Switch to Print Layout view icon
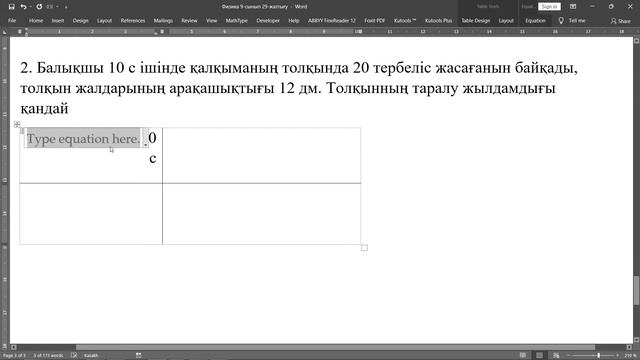The height and width of the screenshot is (360, 640). pyautogui.click(x=539, y=356)
